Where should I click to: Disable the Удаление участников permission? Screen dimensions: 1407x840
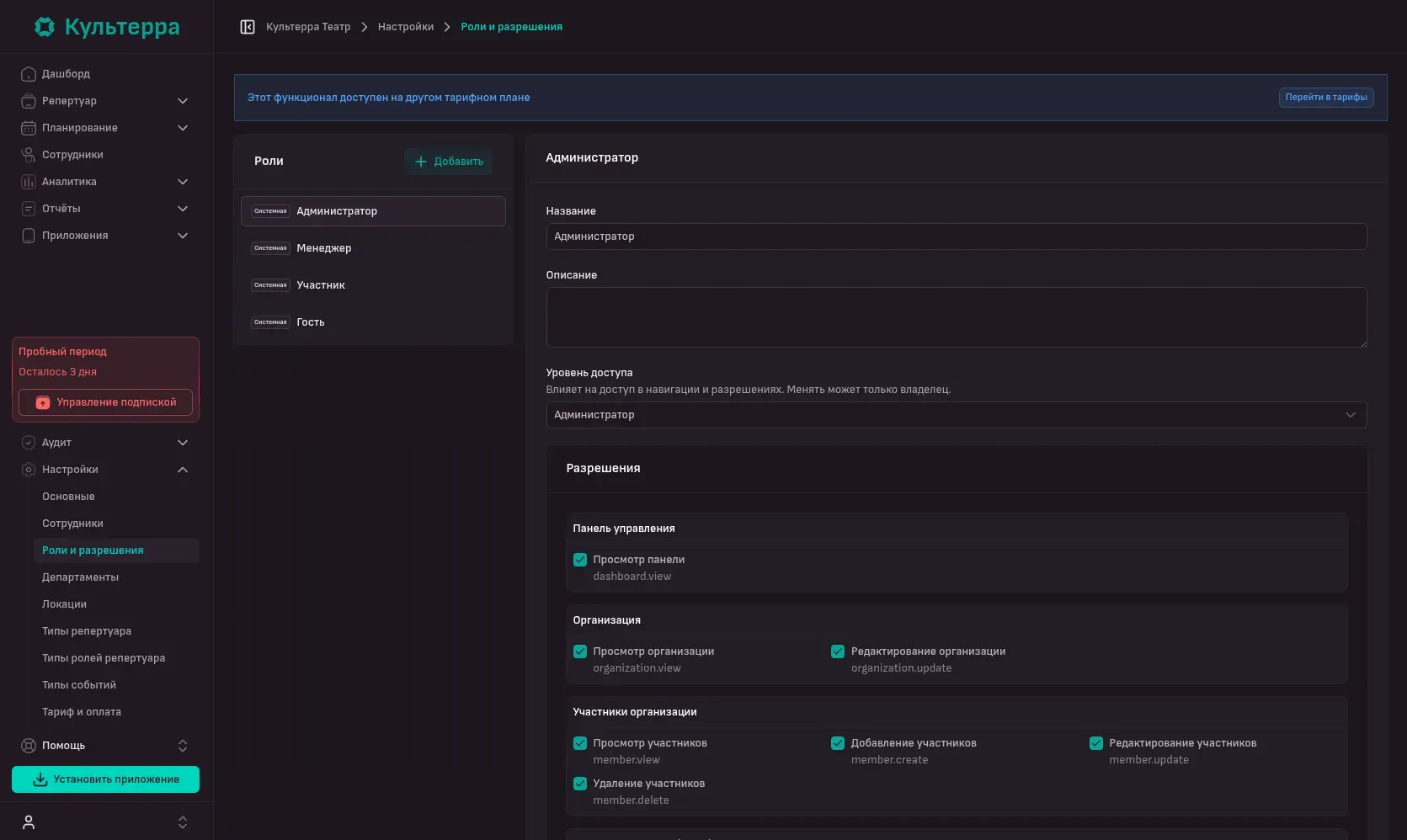[580, 784]
